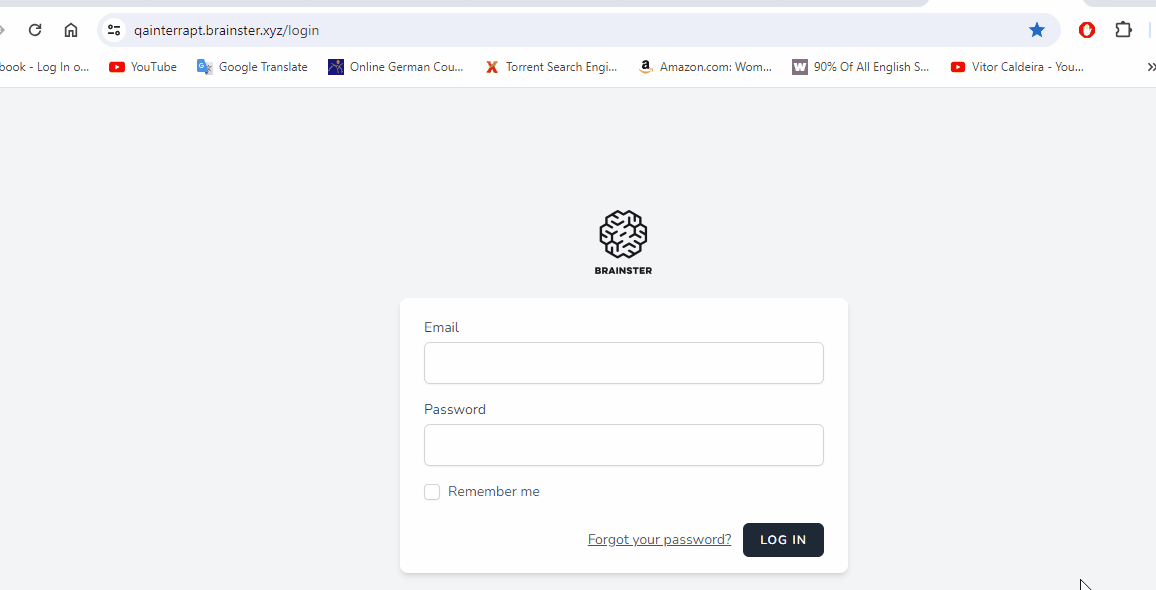Expand the hidden bookmarks overflow chevron
1156x590 pixels.
1150,67
